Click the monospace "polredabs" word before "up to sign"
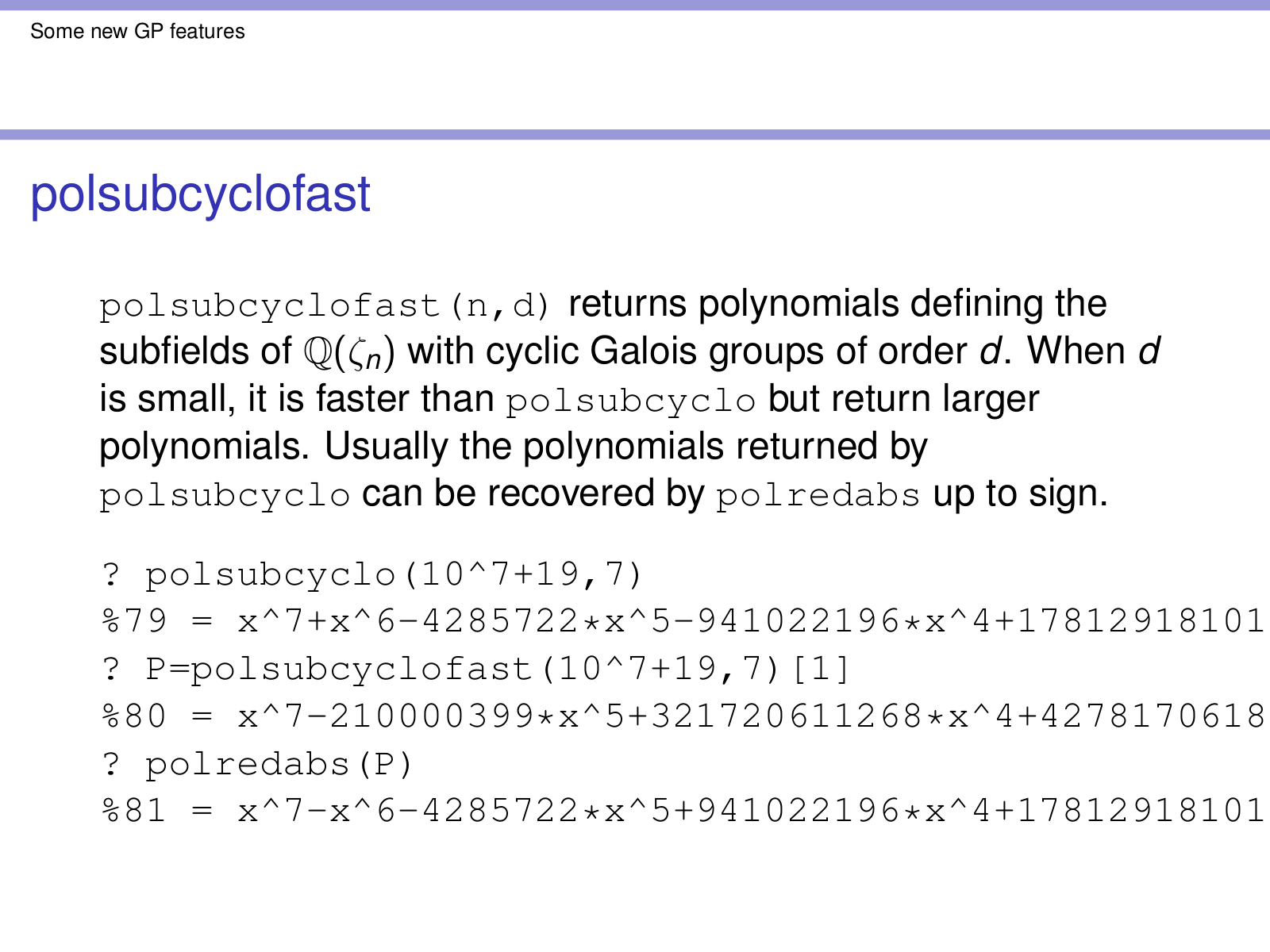Viewport: 1270px width, 952px height. click(818, 496)
